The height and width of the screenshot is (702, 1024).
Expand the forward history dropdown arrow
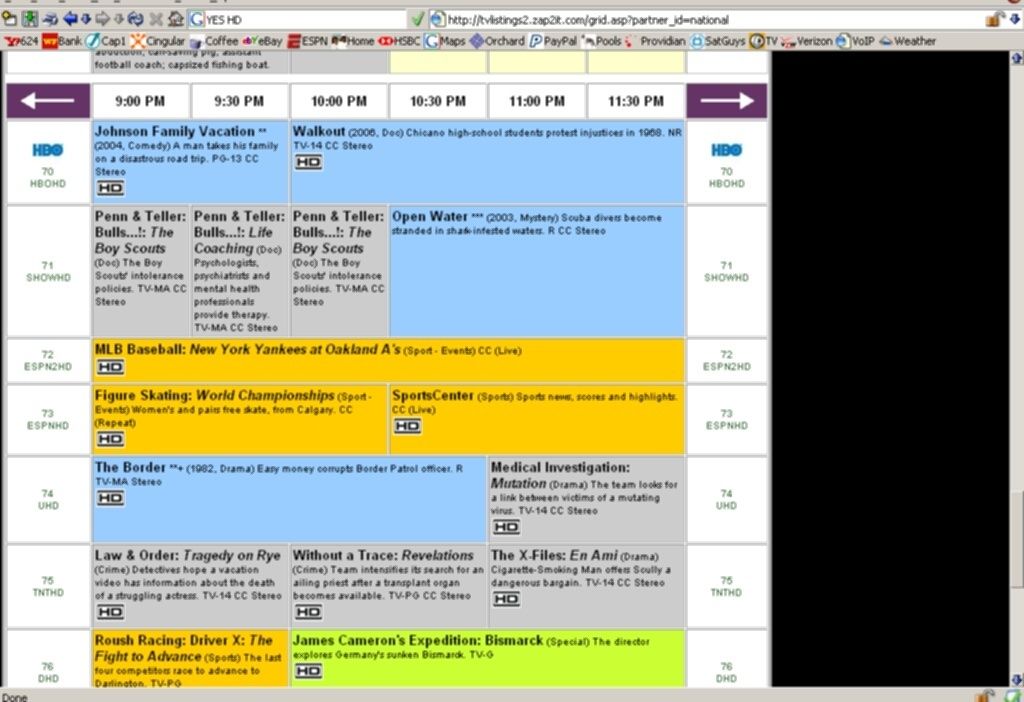click(119, 19)
